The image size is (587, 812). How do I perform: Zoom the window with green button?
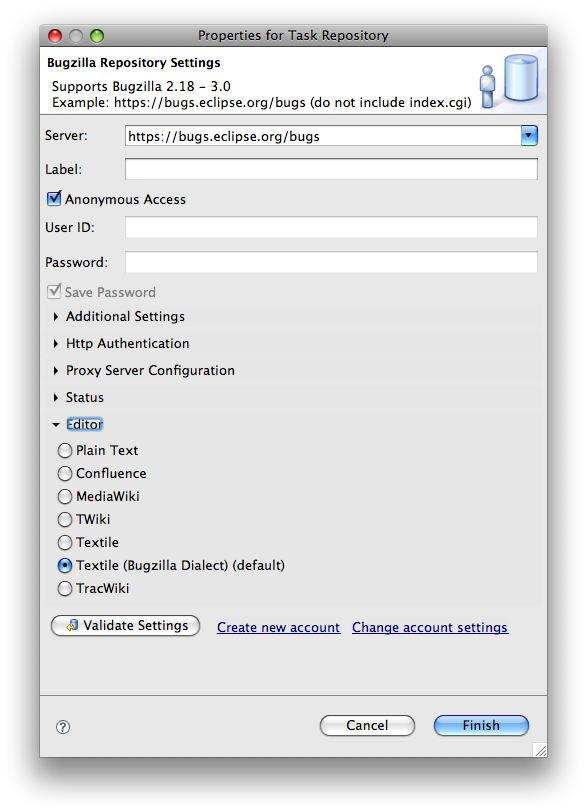[97, 36]
